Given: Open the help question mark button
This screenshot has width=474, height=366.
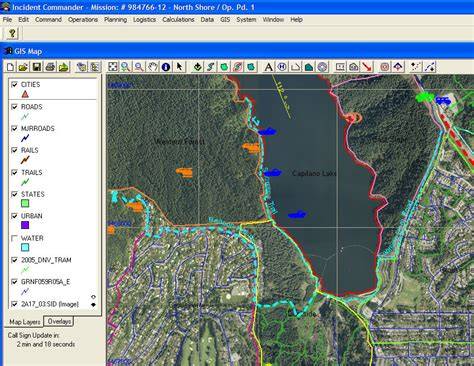Looking at the screenshot, I should (12, 33).
